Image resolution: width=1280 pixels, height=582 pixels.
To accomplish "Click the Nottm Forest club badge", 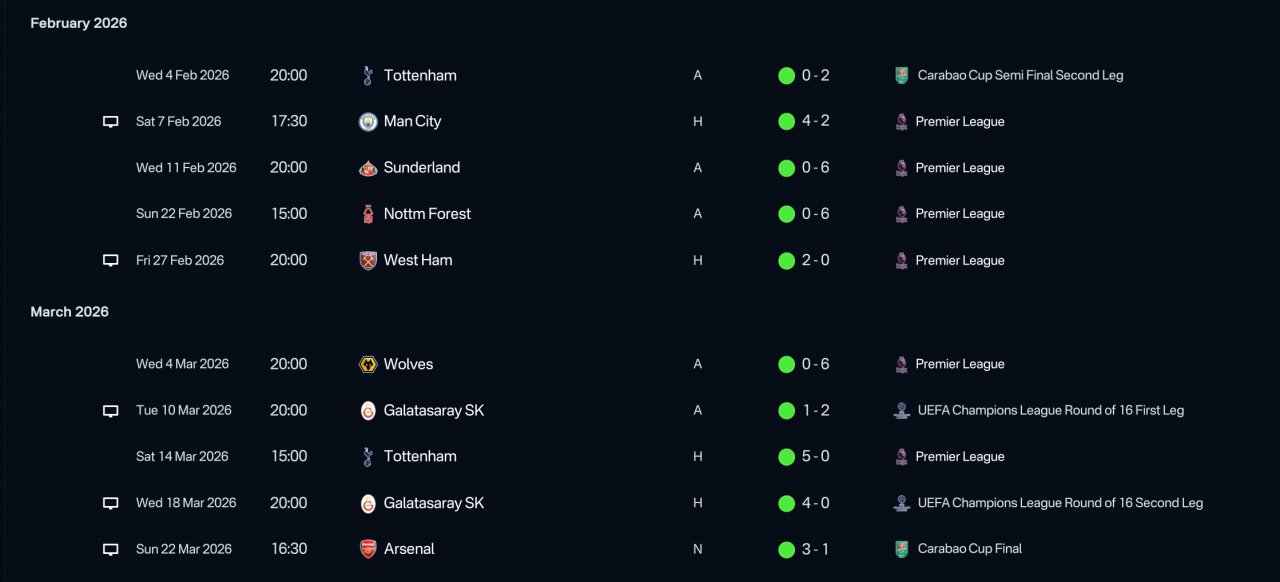I will 368,214.
